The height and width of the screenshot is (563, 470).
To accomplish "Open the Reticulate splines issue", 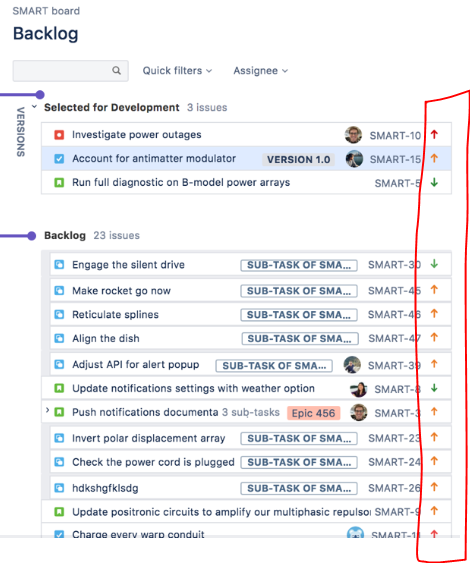I will [115, 315].
